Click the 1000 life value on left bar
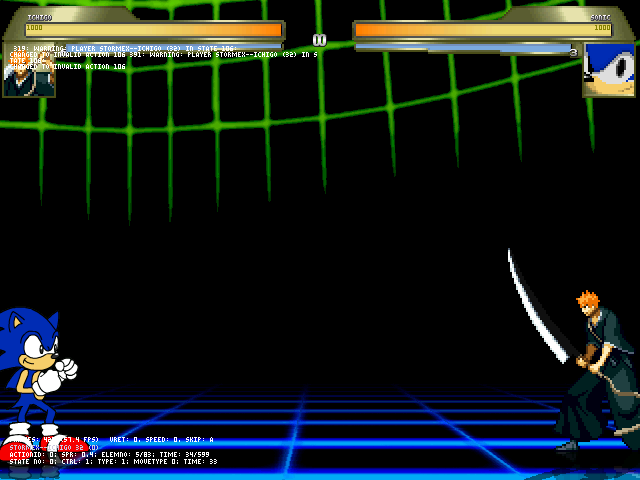 34,29
